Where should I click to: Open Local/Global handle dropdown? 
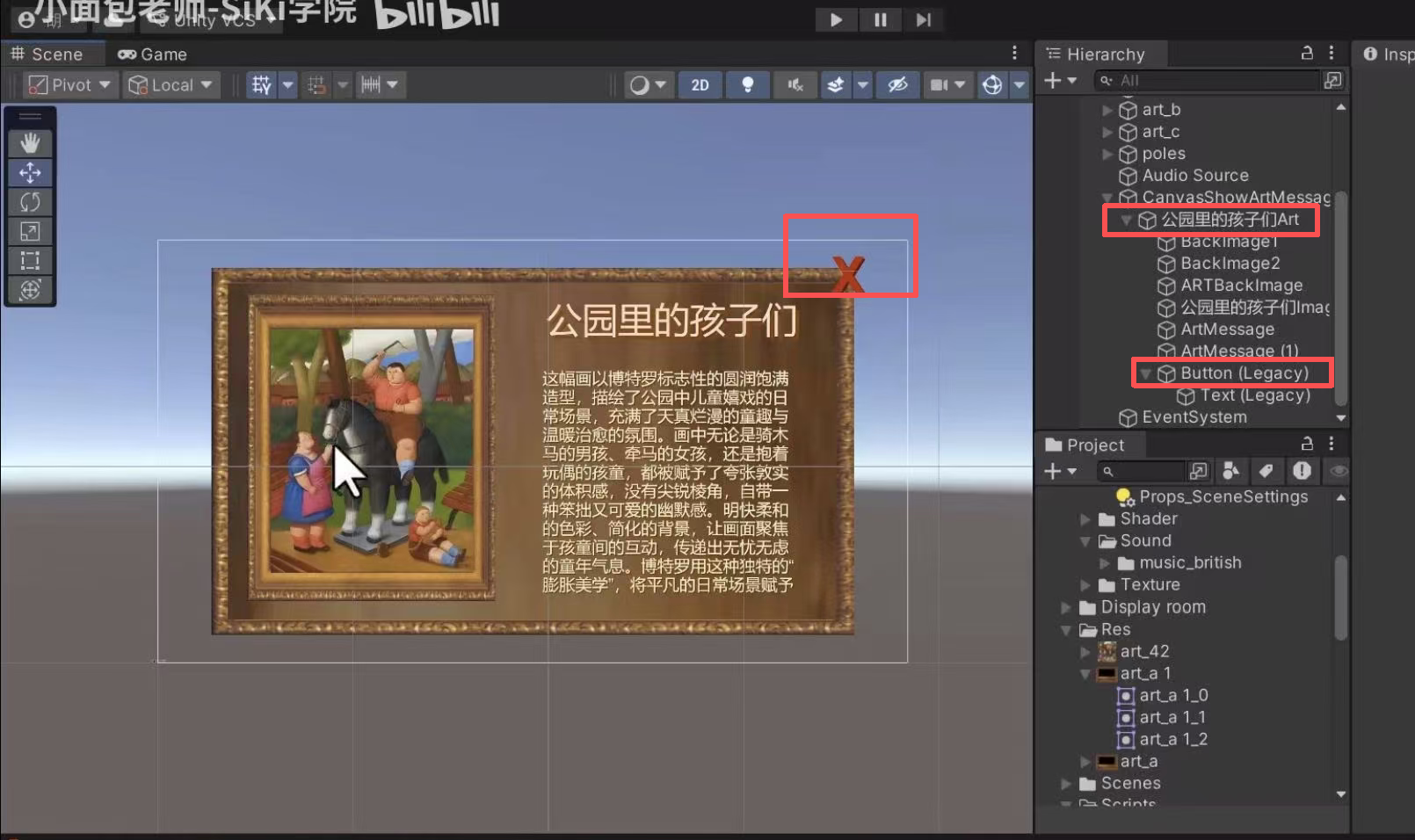(171, 84)
